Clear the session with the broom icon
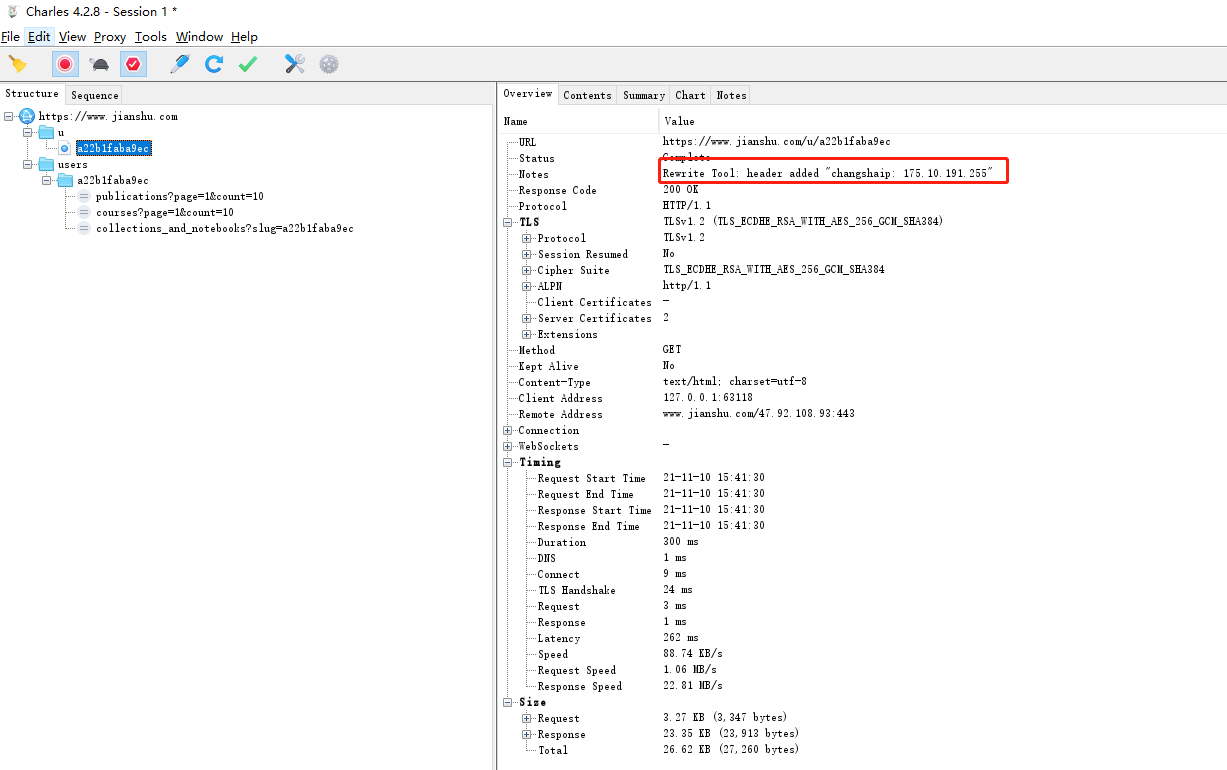Screen dimensions: 1227x770 coord(17,64)
